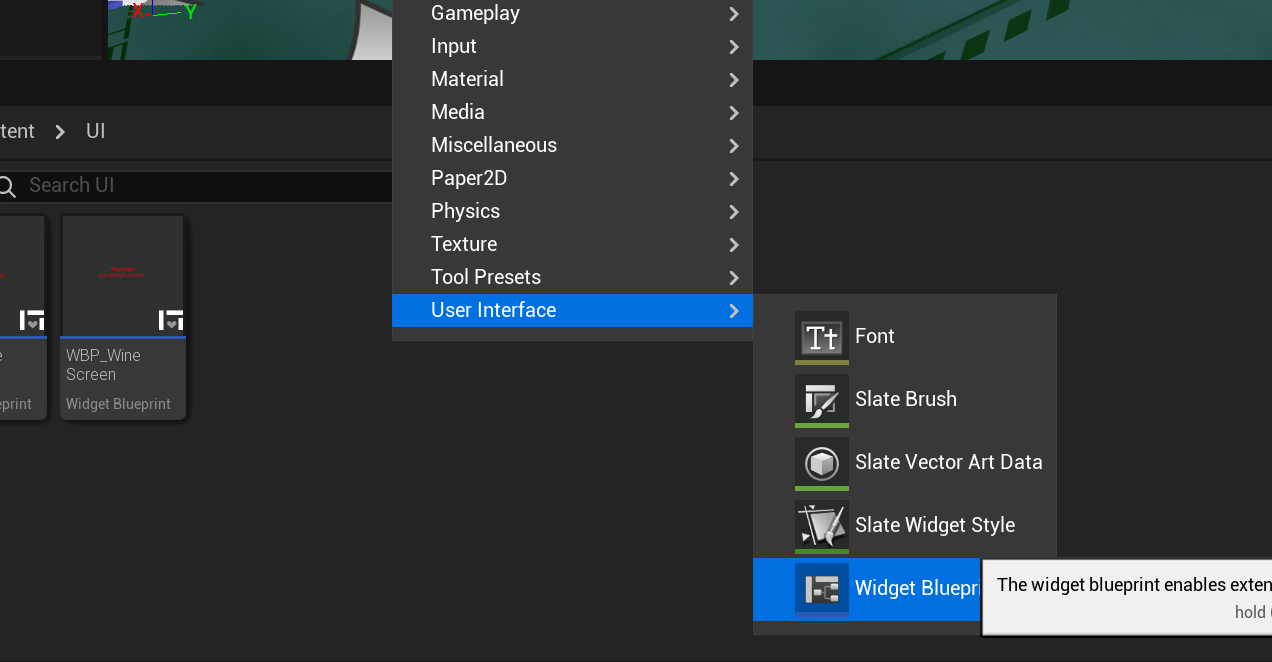The height and width of the screenshot is (662, 1272).
Task: Focus the Search UI input field
Action: 196,186
